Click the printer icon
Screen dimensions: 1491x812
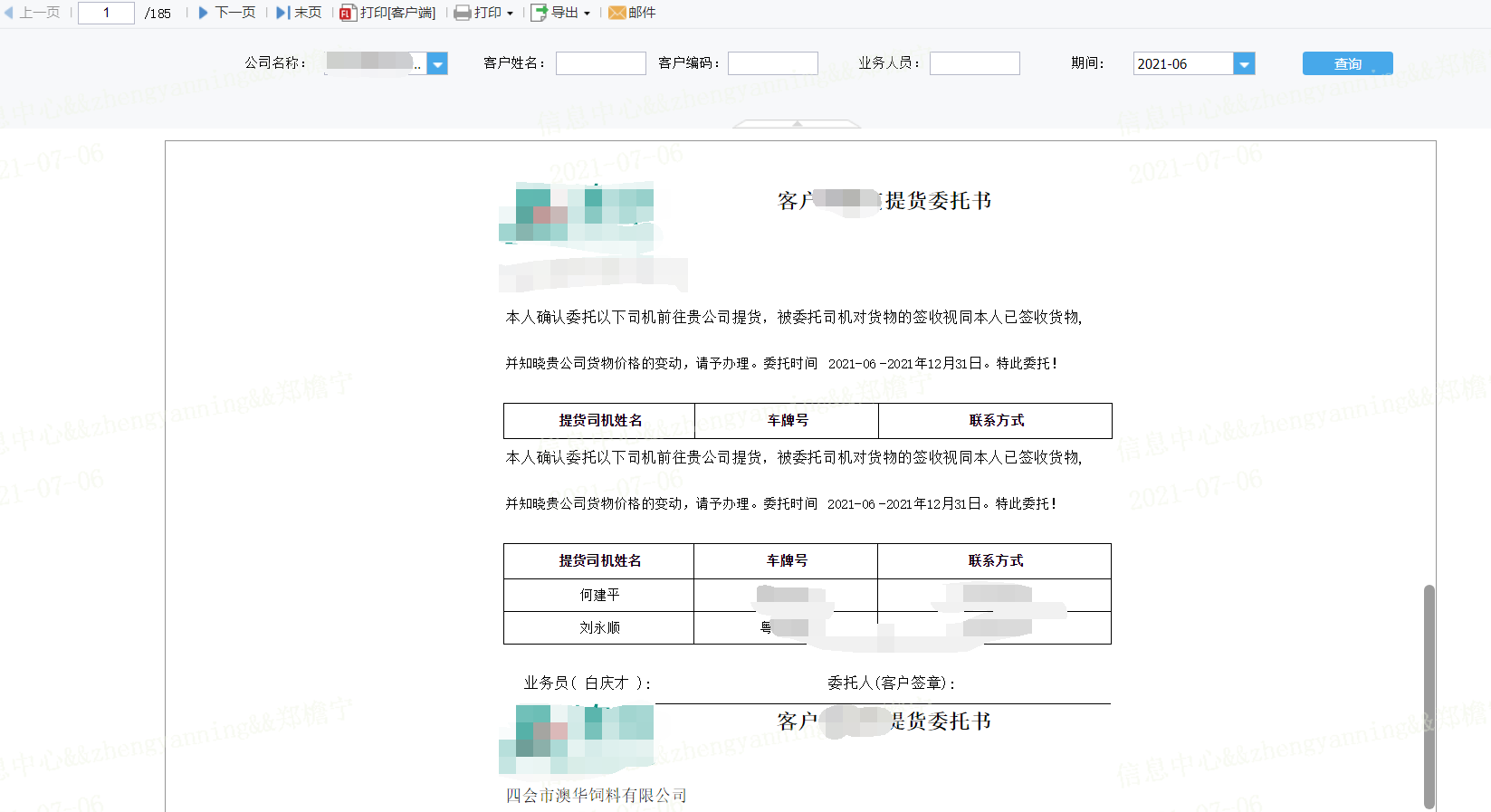click(x=462, y=13)
